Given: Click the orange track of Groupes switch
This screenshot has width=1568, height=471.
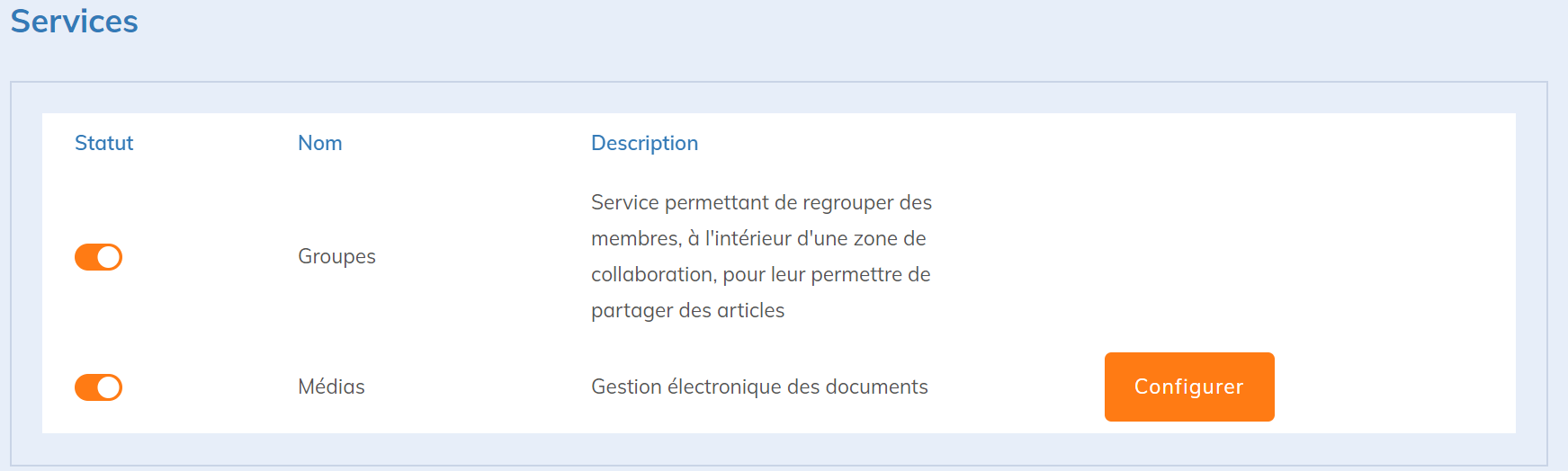Looking at the screenshot, I should coord(85,257).
